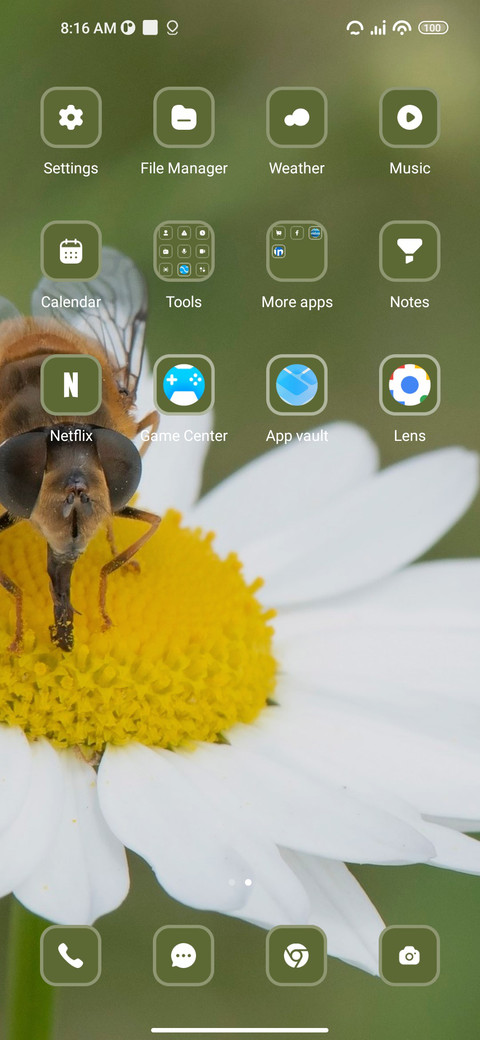Tap LinkedIn icon in More apps folder

click(279, 251)
